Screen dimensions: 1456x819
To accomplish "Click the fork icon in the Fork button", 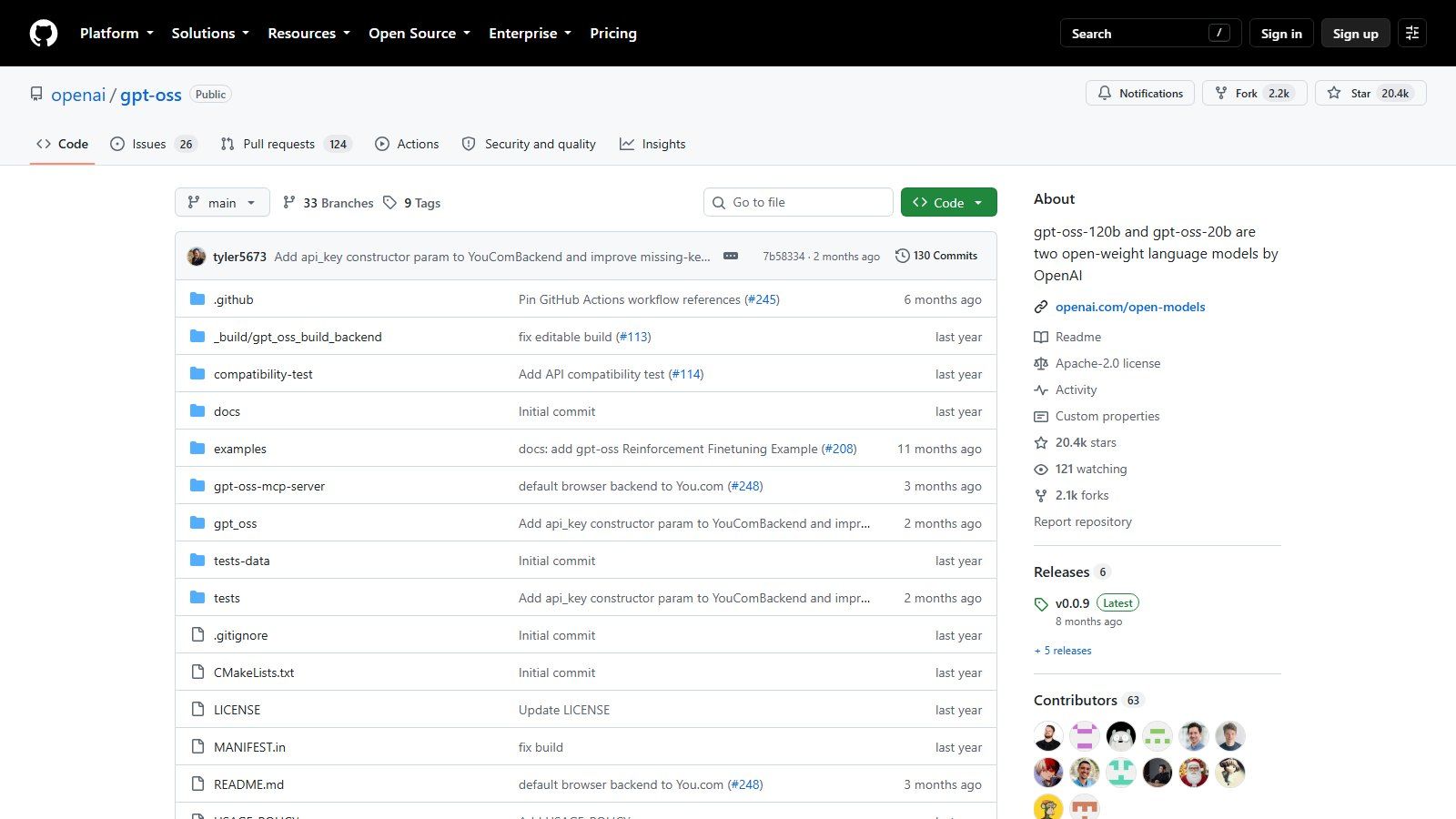I will pyautogui.click(x=1221, y=93).
